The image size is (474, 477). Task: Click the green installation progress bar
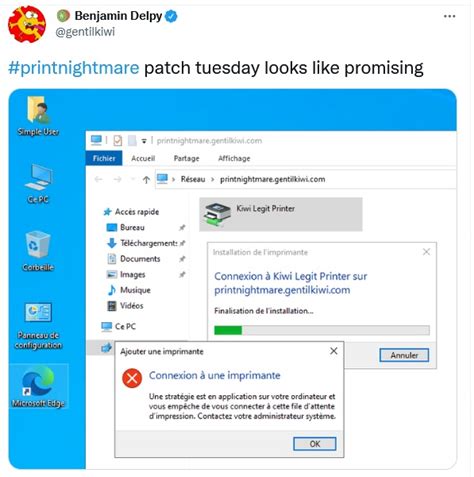click(x=322, y=330)
